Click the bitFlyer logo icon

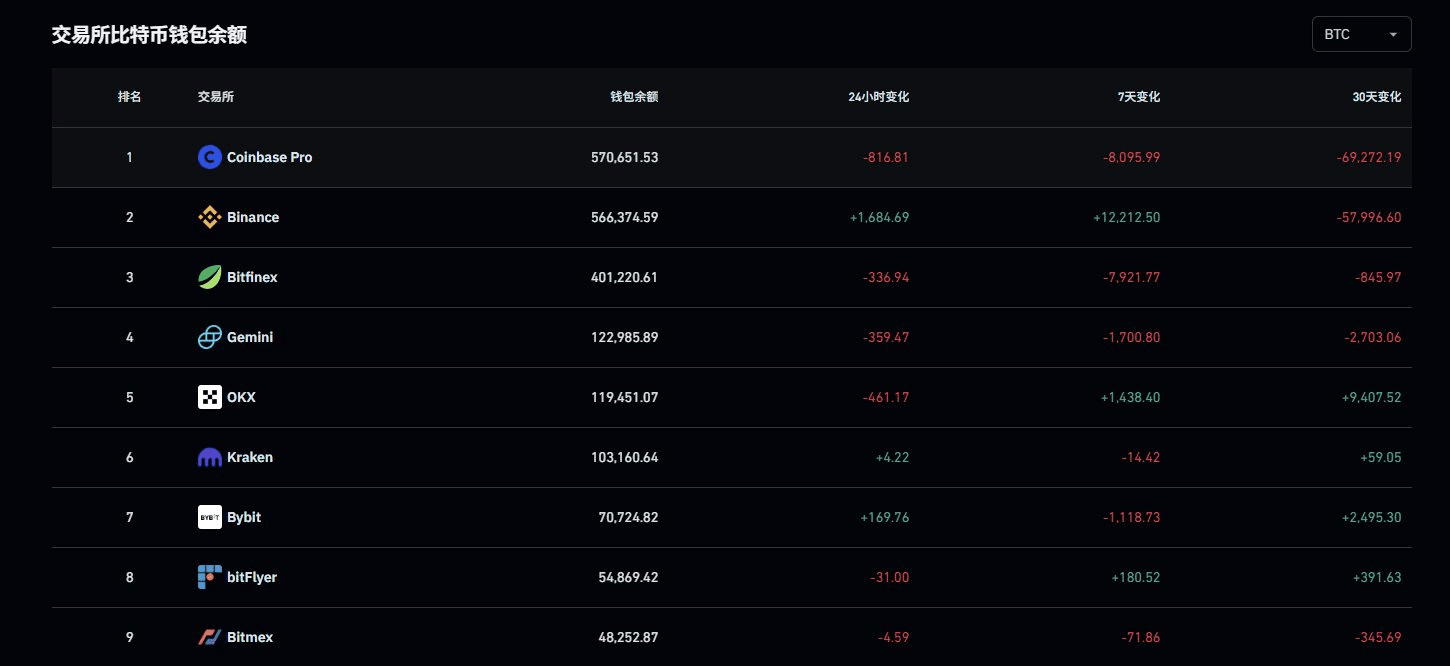[209, 577]
